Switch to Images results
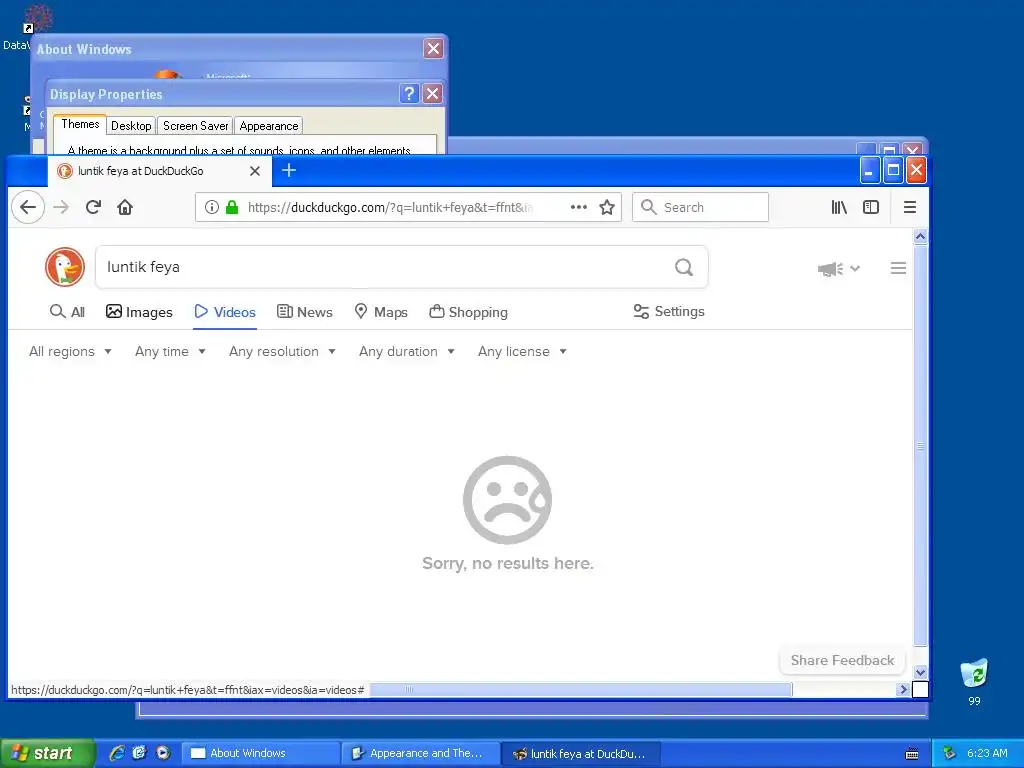Screen dimensions: 1024x768 (139, 312)
